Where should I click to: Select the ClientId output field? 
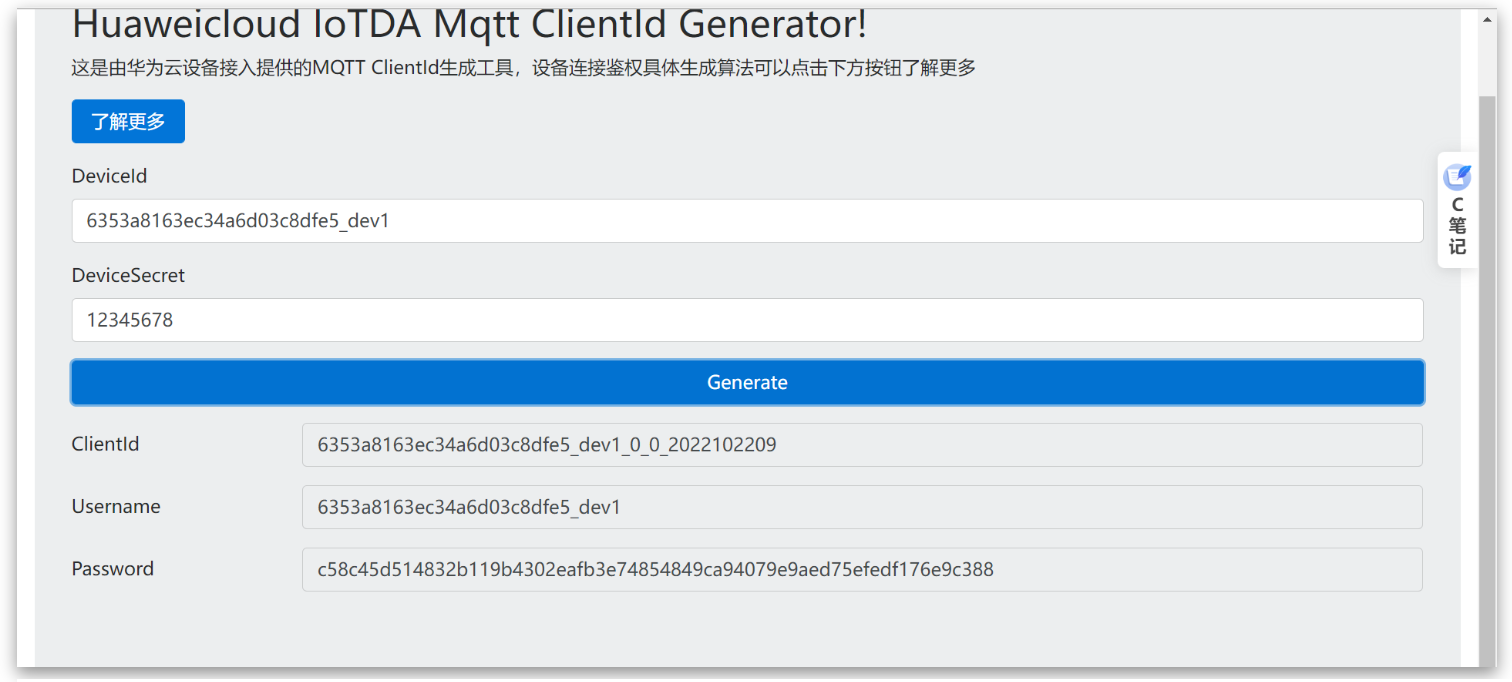click(861, 445)
